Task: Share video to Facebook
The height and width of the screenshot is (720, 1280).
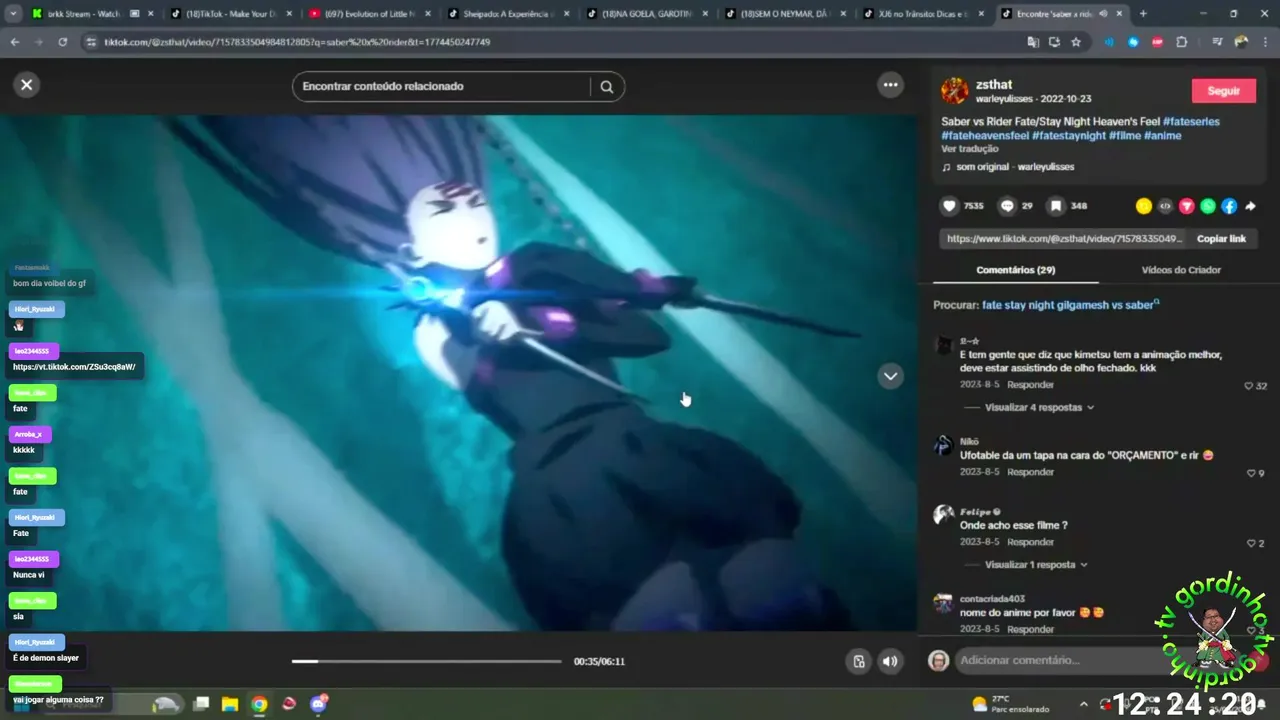Action: [1229, 206]
